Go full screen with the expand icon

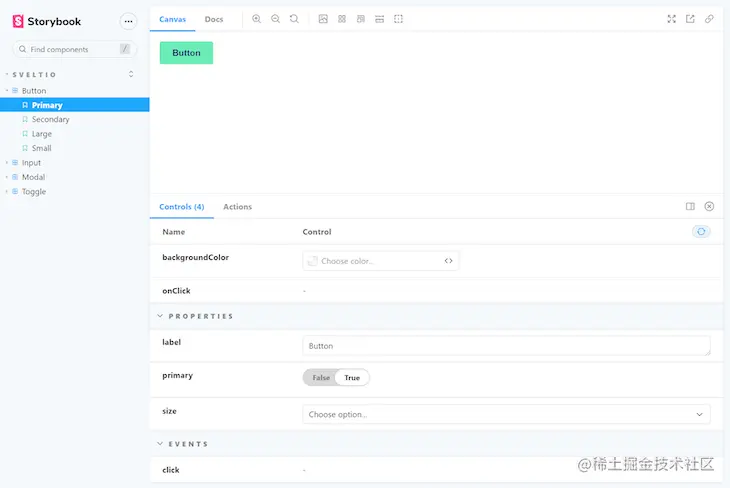pos(671,19)
